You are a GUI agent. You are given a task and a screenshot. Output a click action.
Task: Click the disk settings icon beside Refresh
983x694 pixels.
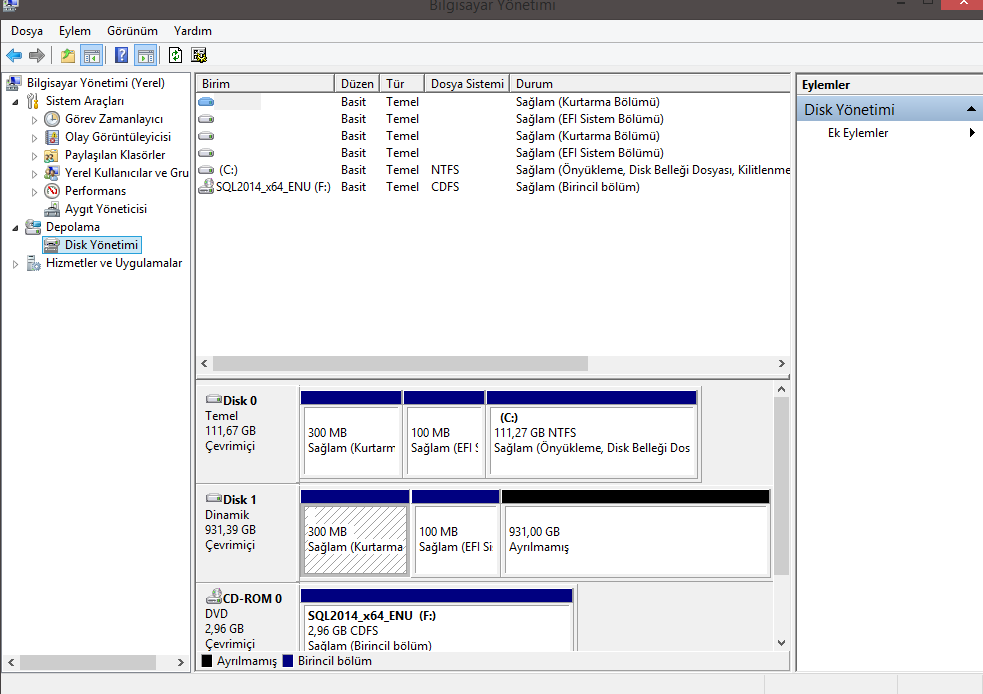click(199, 55)
